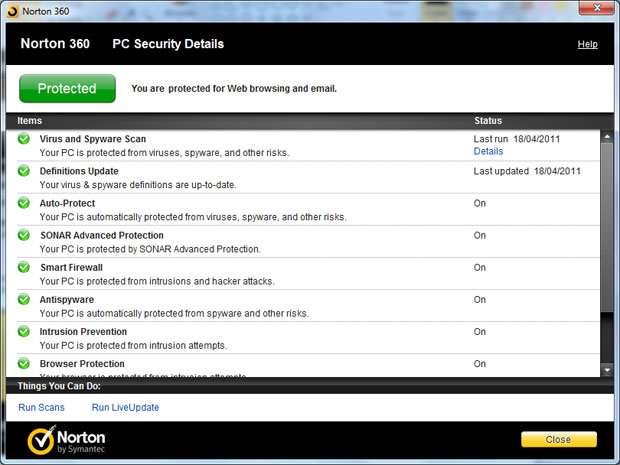Click the vertical scrollbar thumb
This screenshot has height=465, width=620.
607,227
